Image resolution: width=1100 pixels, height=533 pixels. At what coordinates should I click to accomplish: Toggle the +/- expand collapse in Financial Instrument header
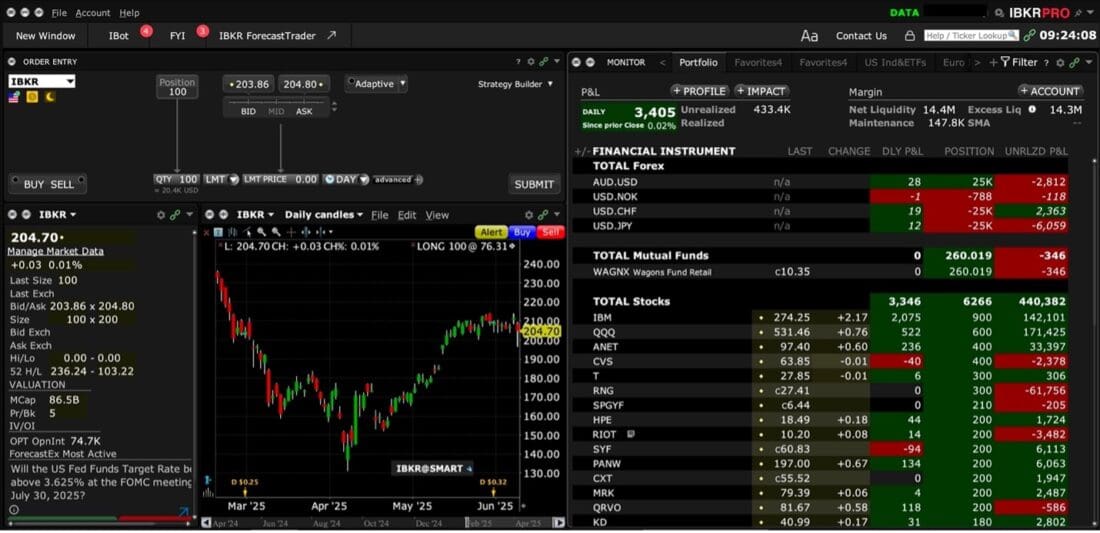582,151
